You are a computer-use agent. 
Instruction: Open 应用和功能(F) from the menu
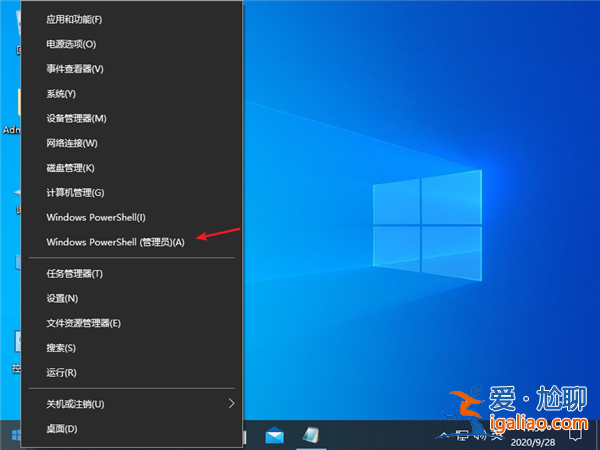pos(131,19)
